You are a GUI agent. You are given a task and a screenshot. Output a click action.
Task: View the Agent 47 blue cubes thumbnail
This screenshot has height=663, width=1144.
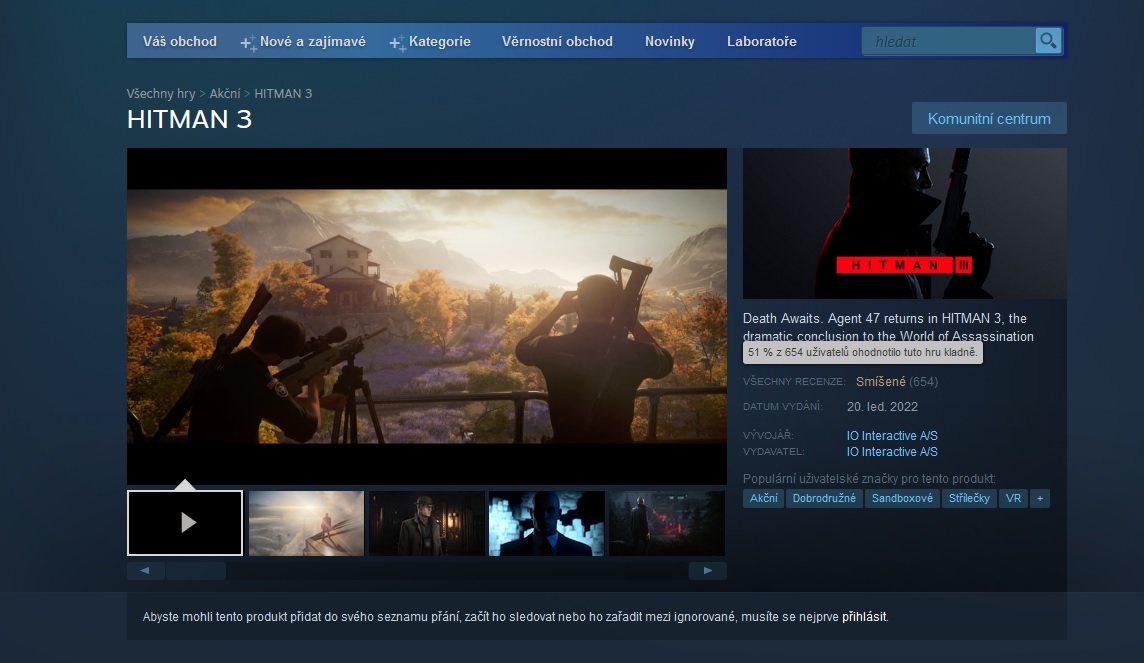[x=546, y=523]
